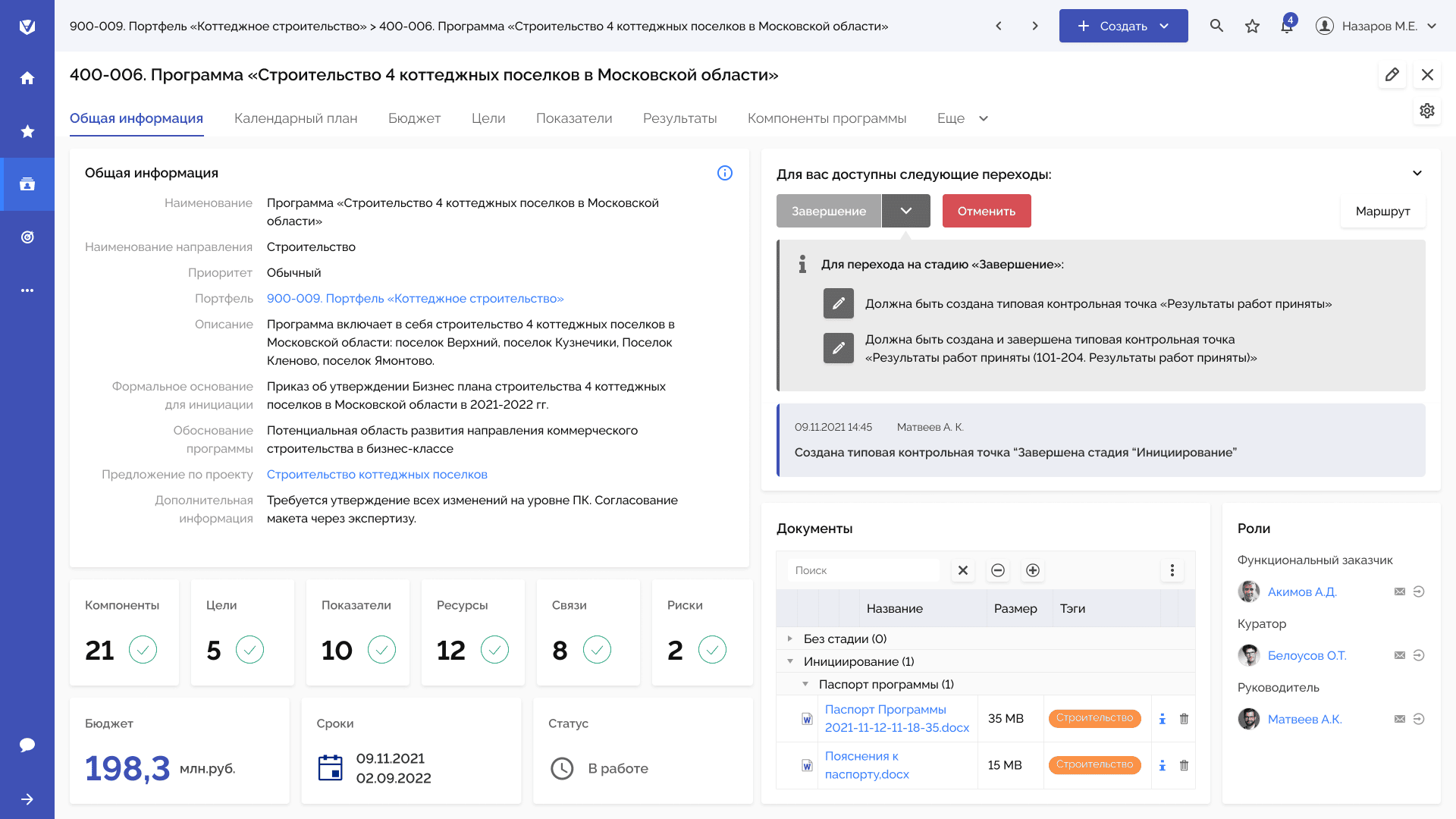Click mail icon next to Акимов А.Д.
The height and width of the screenshot is (819, 1456).
(x=1399, y=591)
